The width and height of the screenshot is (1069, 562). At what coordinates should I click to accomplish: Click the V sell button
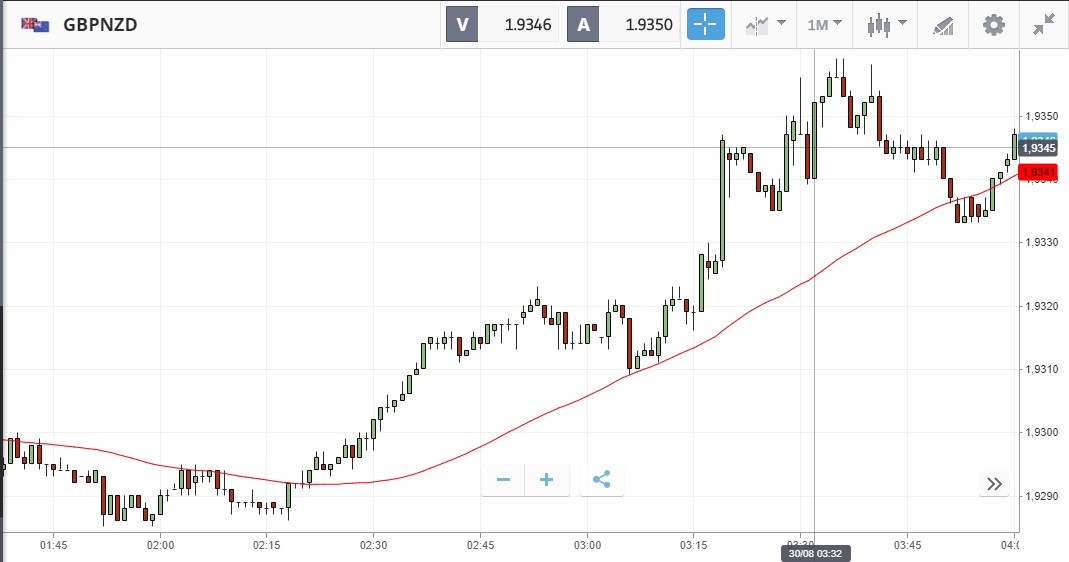(462, 25)
